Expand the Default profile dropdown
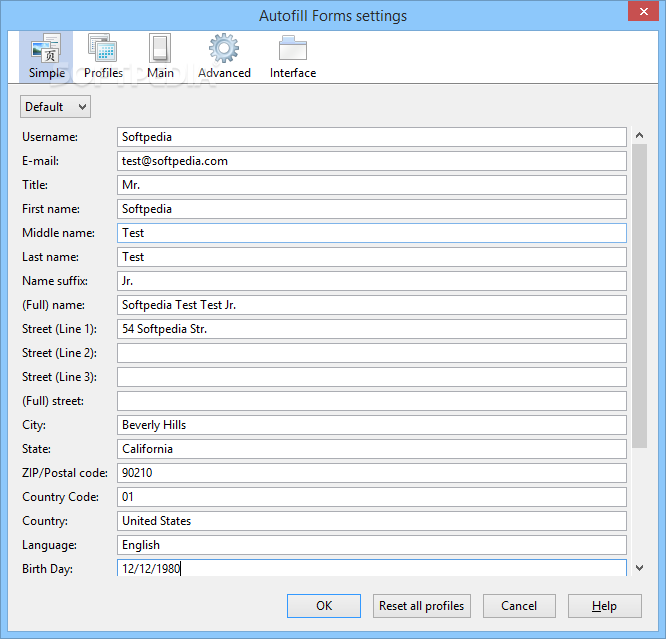The height and width of the screenshot is (639, 666). [55, 107]
